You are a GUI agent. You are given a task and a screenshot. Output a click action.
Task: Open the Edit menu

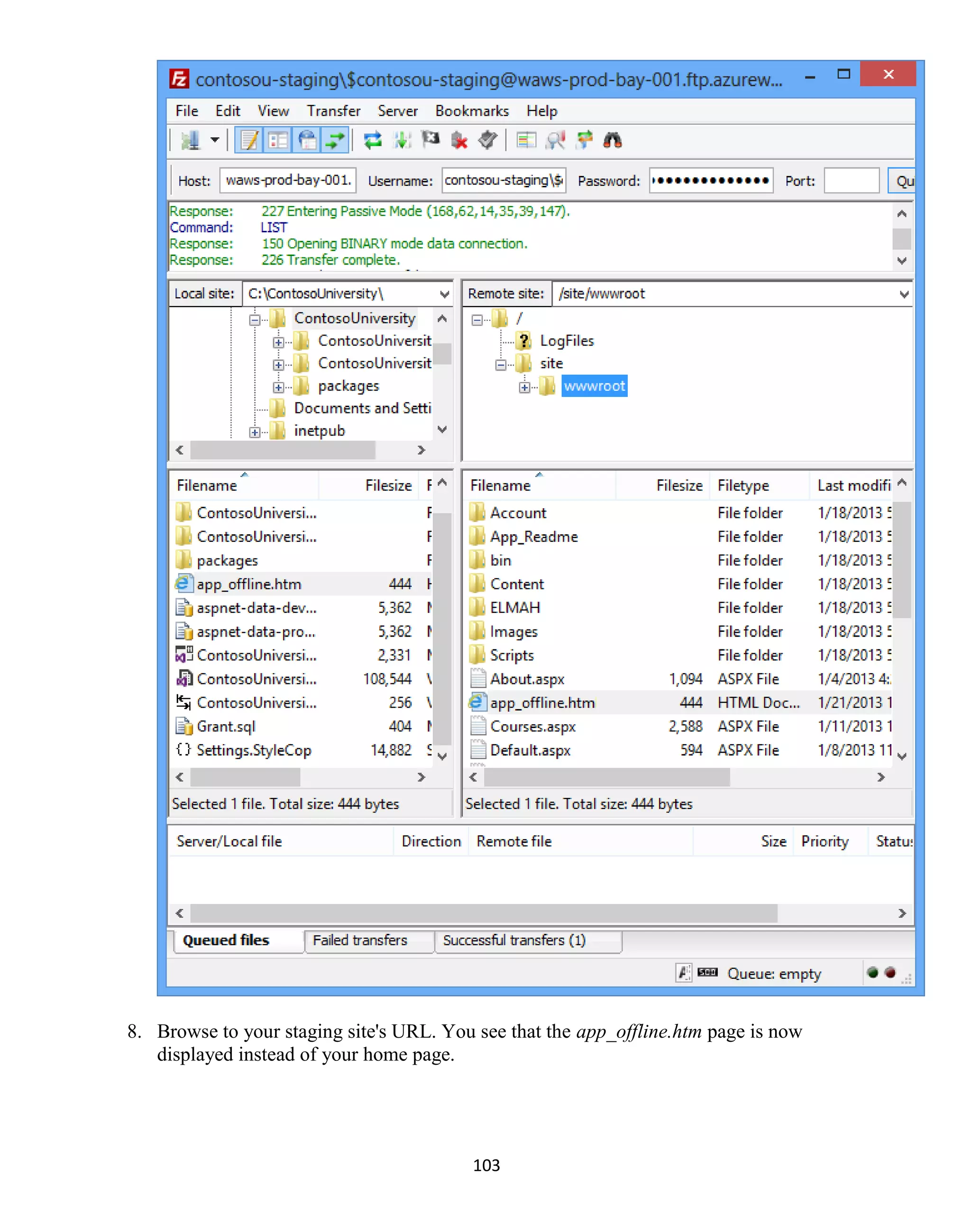228,111
